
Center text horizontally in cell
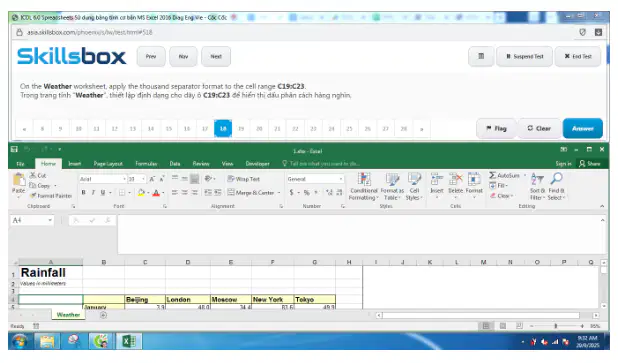(x=184, y=192)
